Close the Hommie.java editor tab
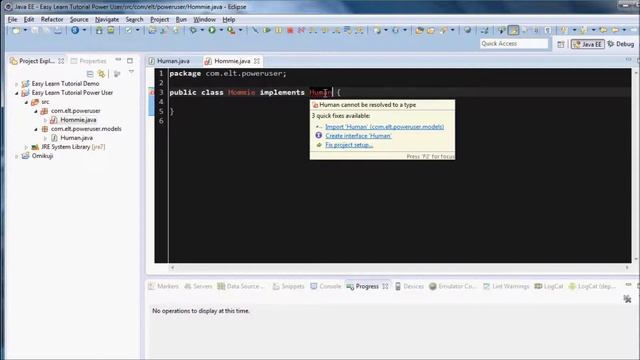640x360 pixels. click(x=257, y=61)
